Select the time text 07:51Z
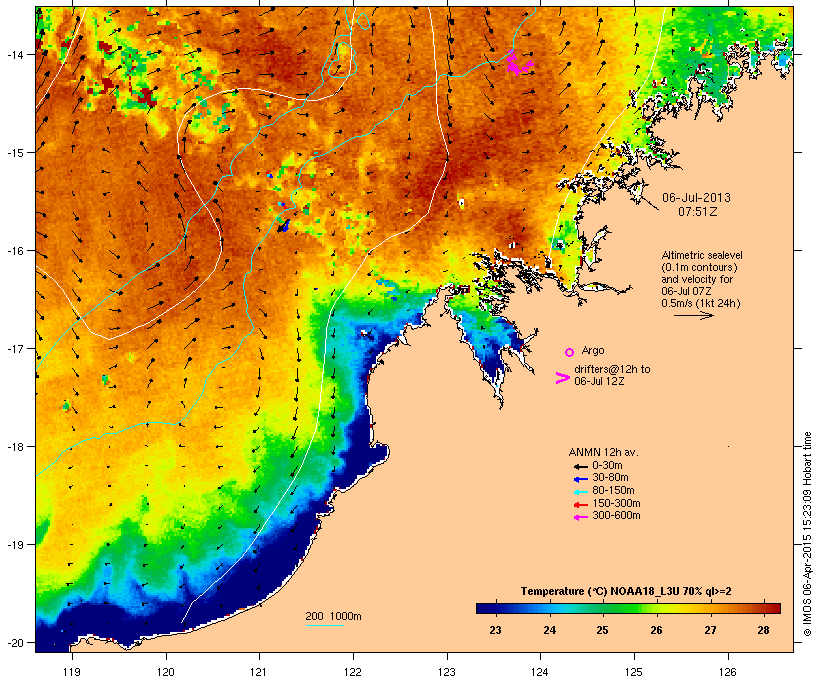 click(698, 212)
